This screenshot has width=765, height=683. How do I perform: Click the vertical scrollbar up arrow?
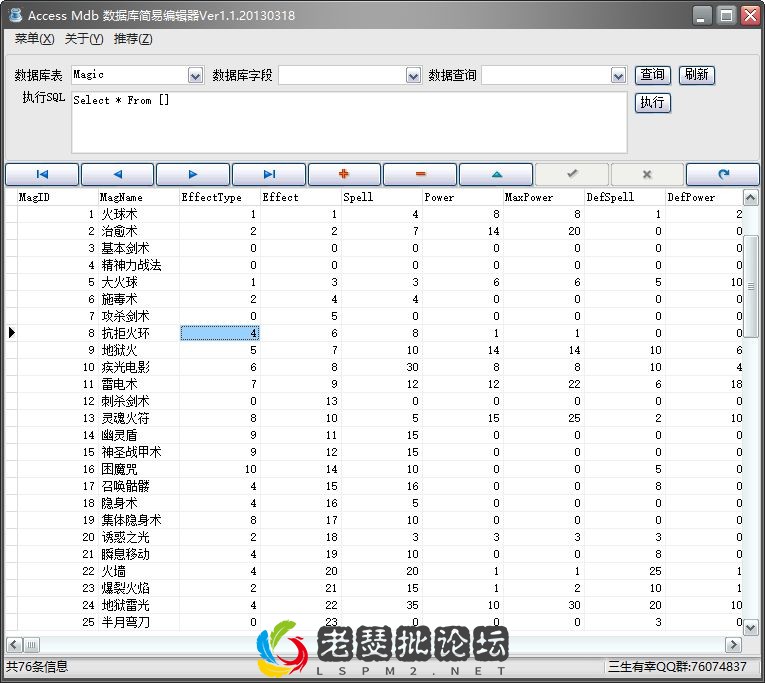click(x=750, y=198)
